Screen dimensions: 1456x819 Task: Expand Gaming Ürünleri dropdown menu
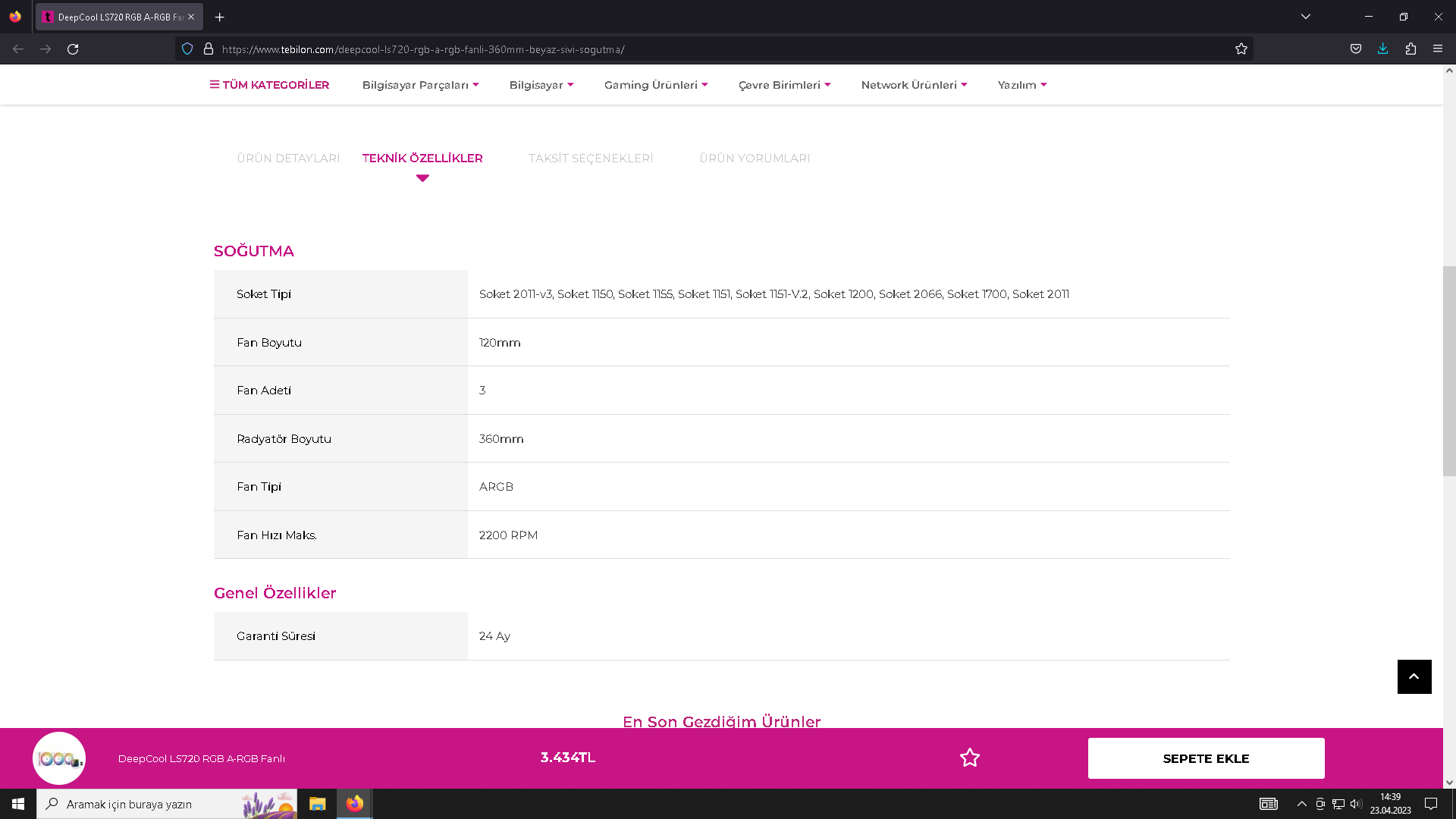tap(655, 85)
